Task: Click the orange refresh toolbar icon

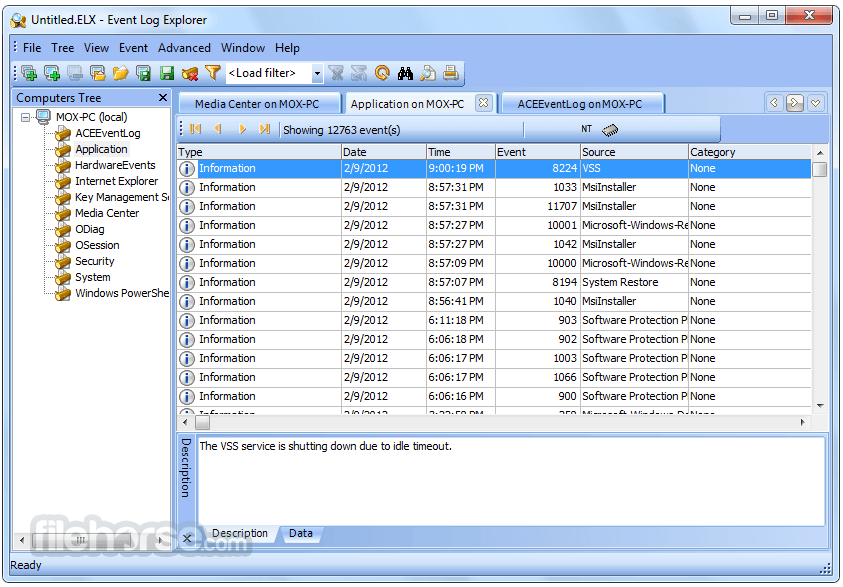Action: (x=382, y=73)
